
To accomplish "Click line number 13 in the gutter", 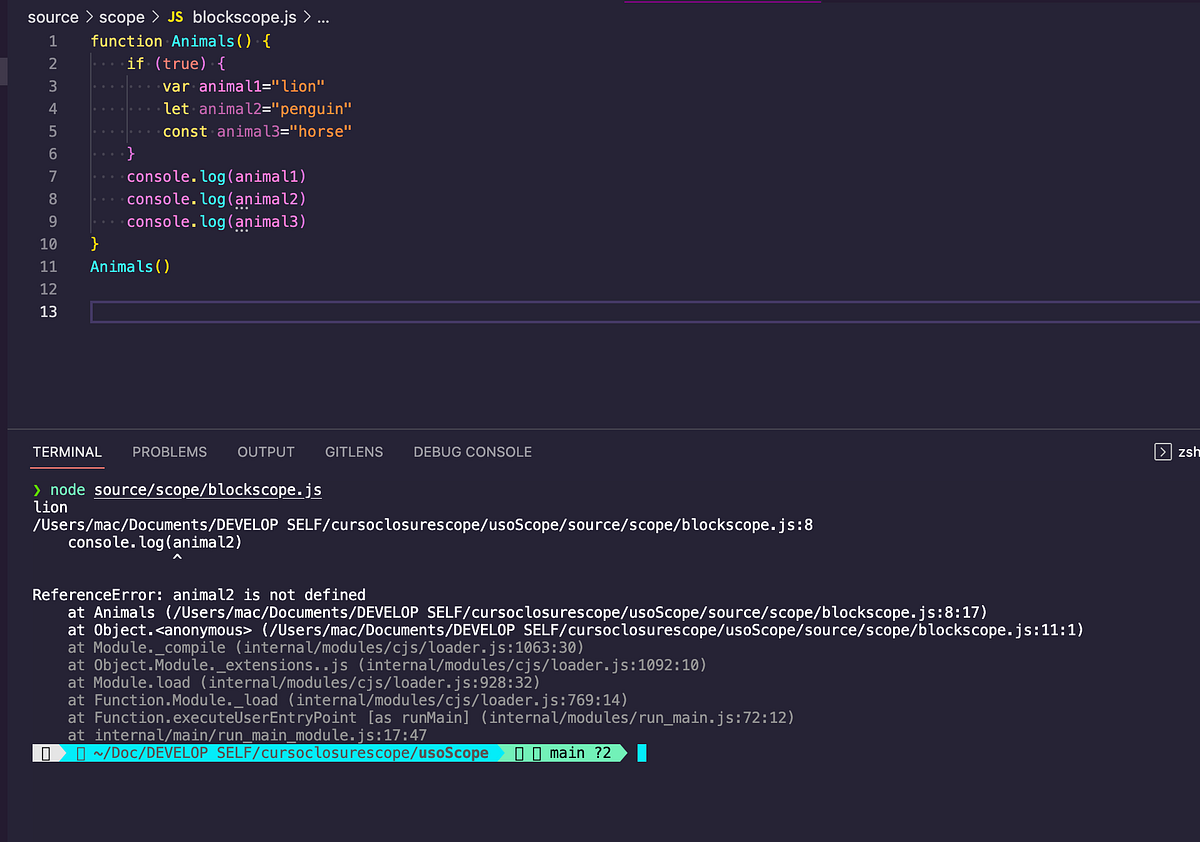I will pyautogui.click(x=48, y=311).
